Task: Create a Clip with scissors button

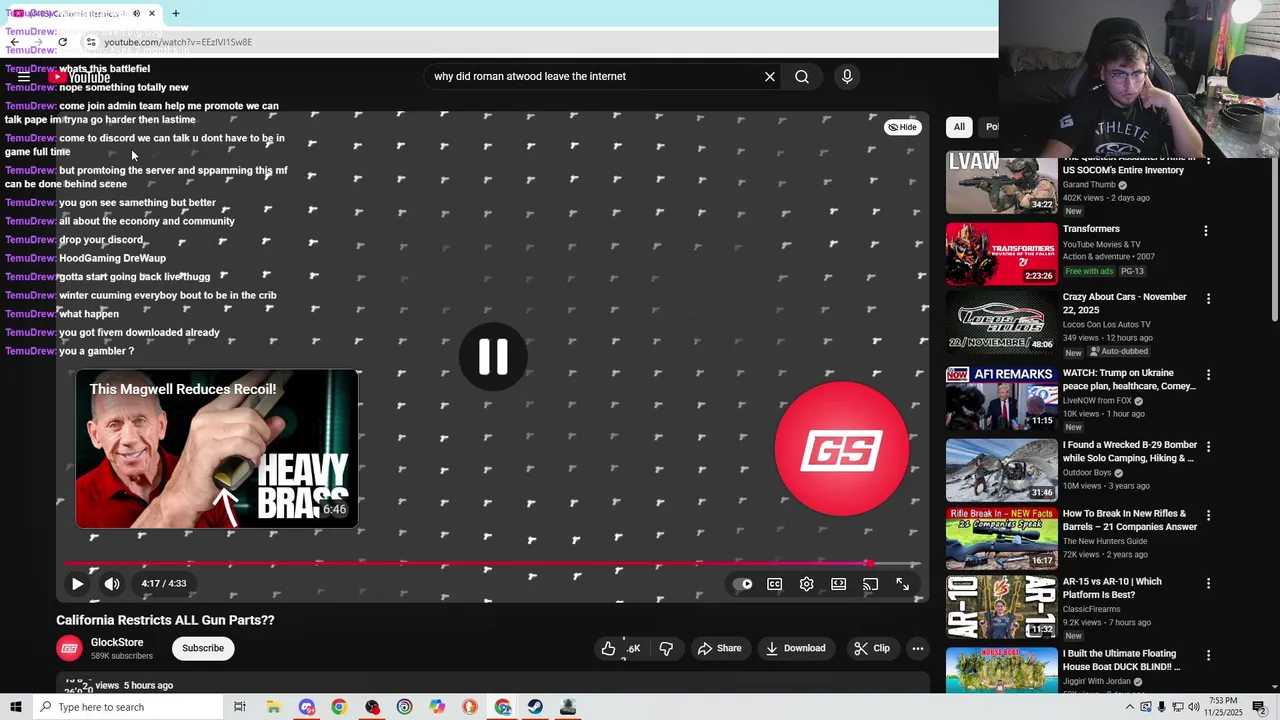Action: (x=872, y=648)
